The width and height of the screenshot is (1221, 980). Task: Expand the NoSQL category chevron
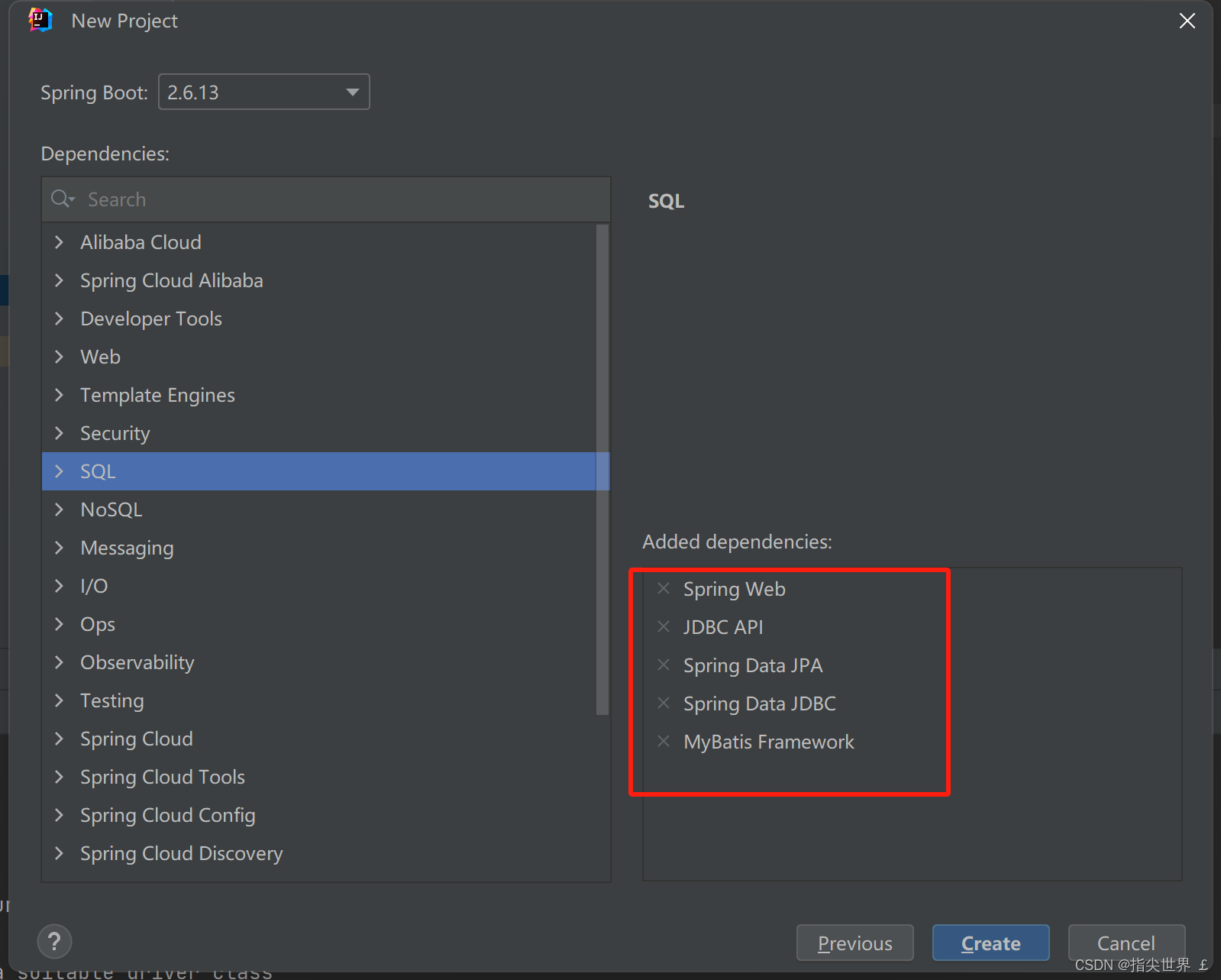click(x=59, y=509)
